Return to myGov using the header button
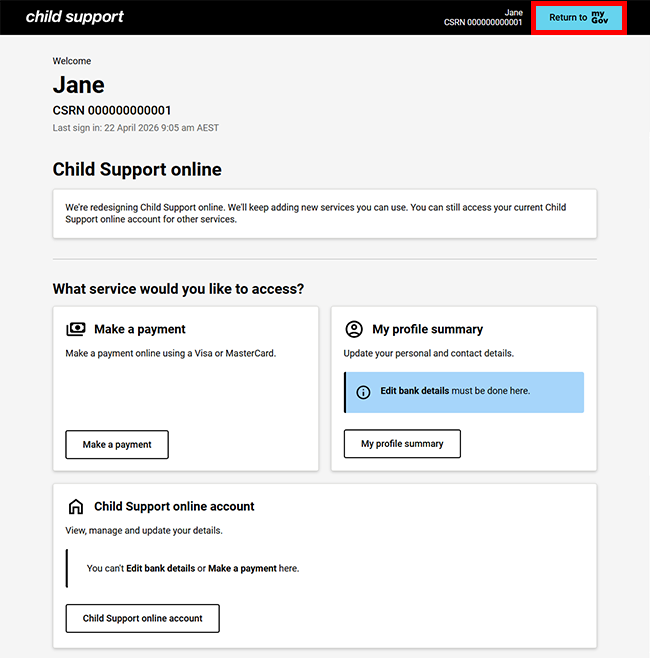Image resolution: width=650 pixels, height=658 pixels. (579, 17)
